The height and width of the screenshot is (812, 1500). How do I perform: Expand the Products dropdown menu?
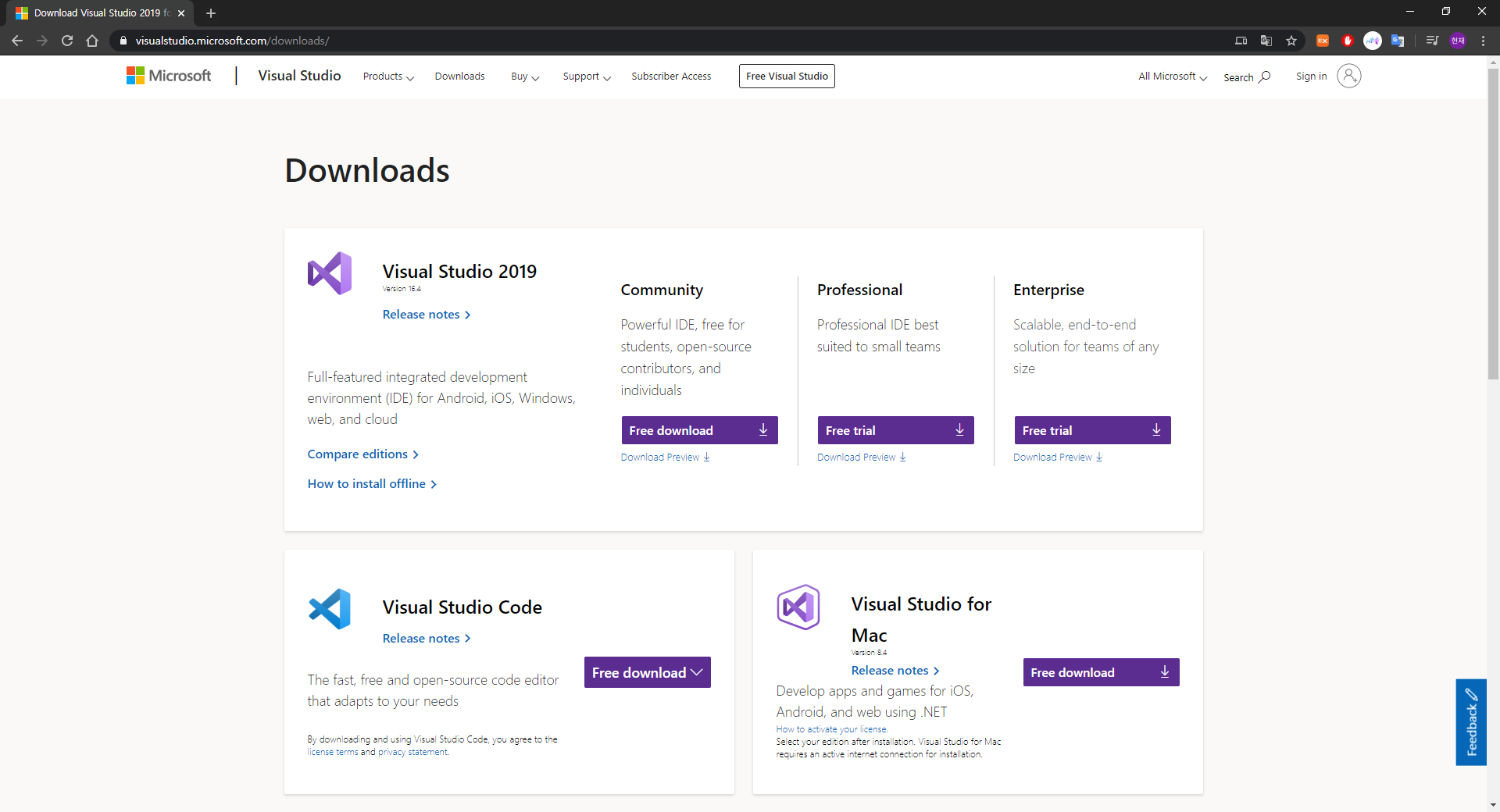[388, 77]
